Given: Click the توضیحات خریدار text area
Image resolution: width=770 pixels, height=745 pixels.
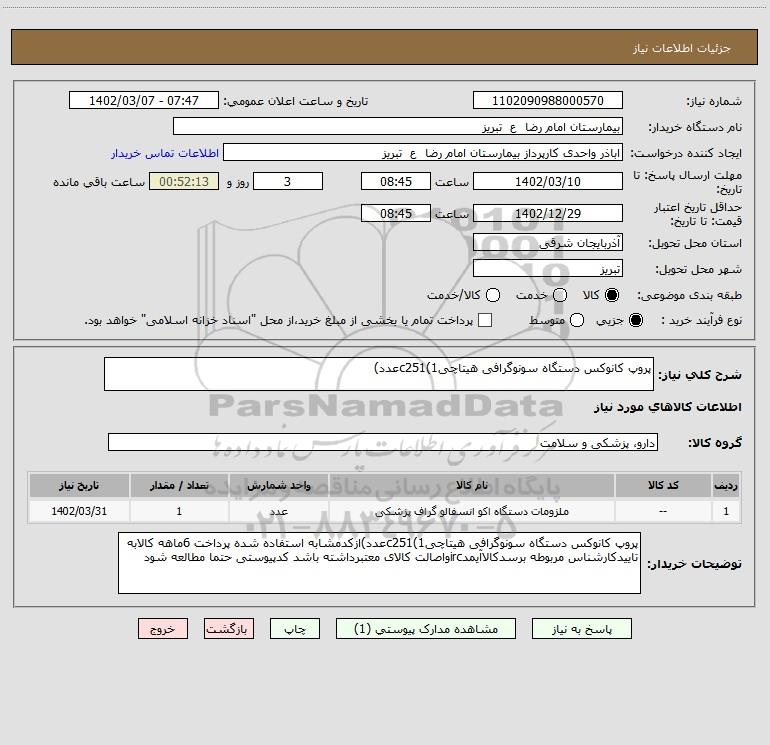Looking at the screenshot, I should [379, 563].
